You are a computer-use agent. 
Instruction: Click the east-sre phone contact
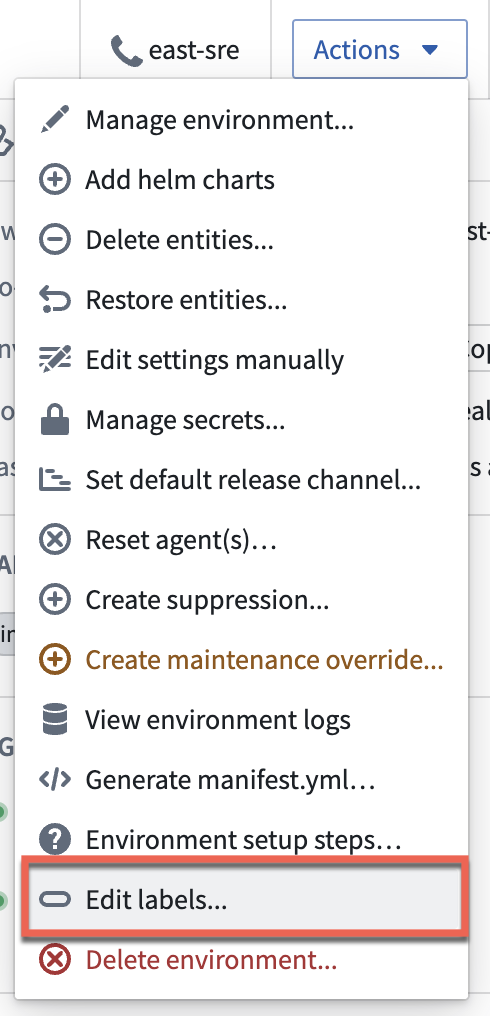pyautogui.click(x=175, y=50)
